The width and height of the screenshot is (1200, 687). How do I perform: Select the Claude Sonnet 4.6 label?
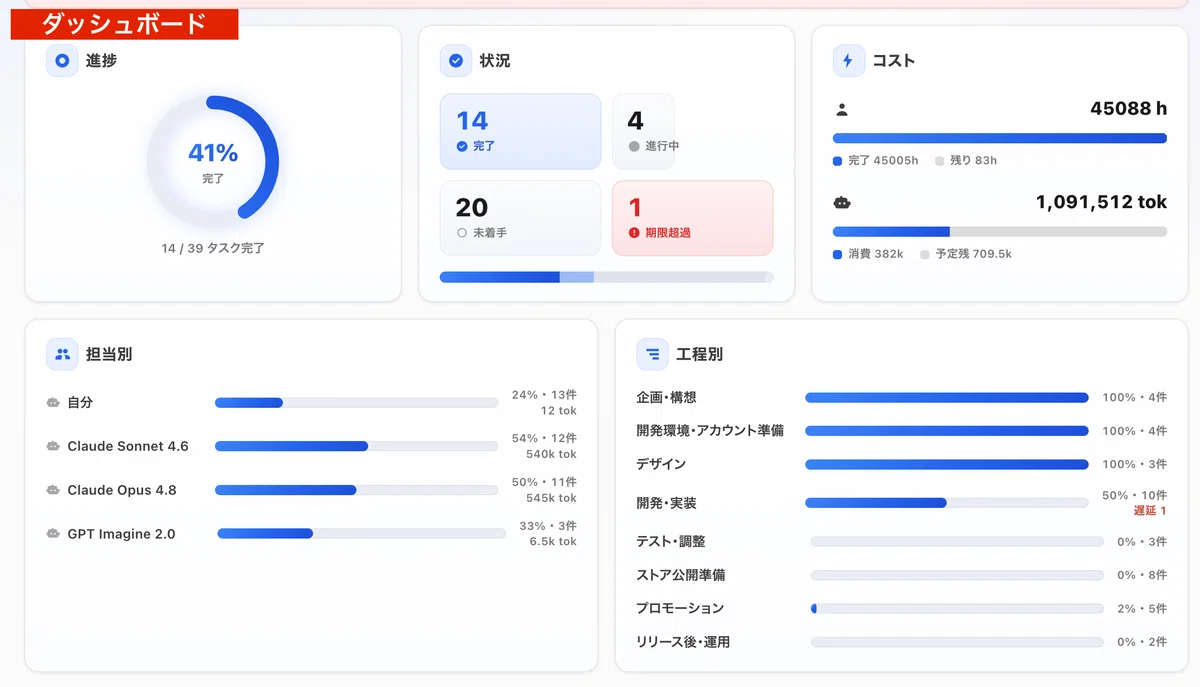[x=128, y=447]
